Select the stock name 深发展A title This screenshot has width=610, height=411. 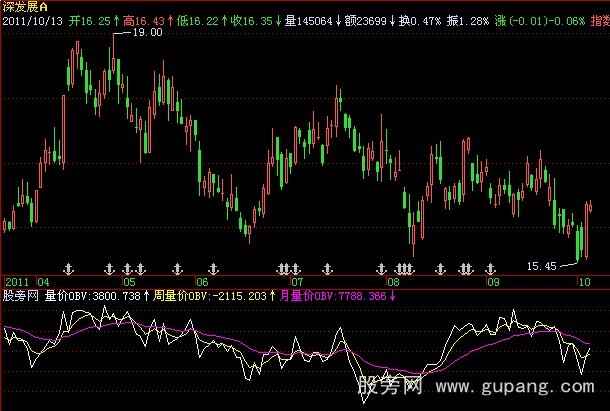pyautogui.click(x=27, y=6)
